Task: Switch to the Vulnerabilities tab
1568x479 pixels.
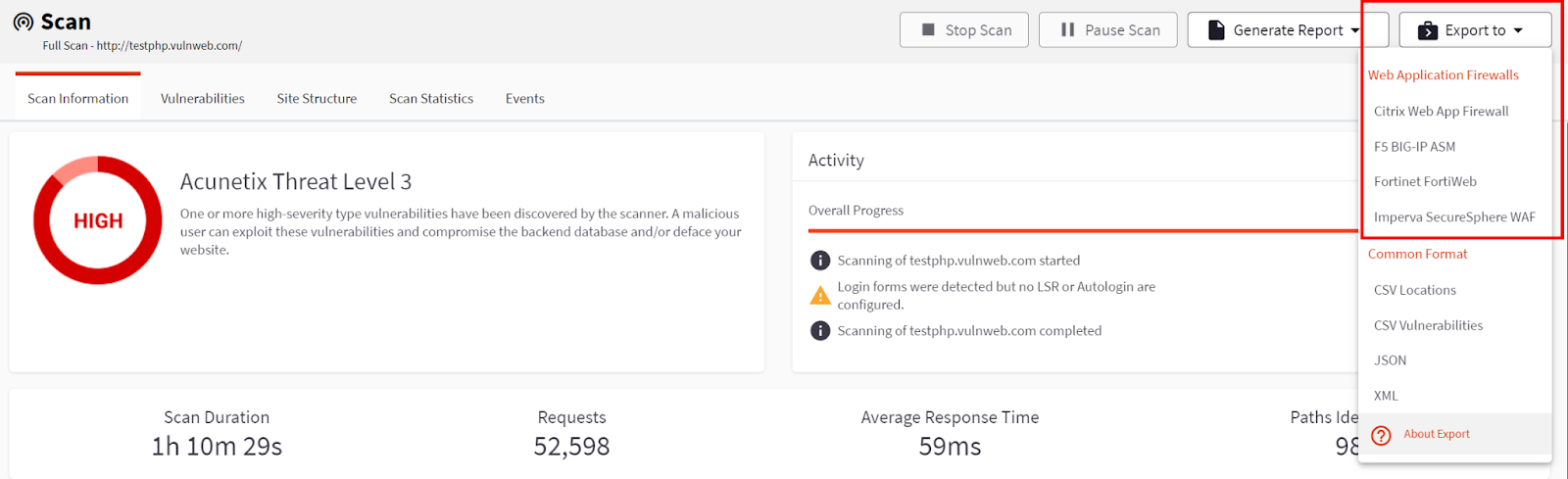Action: point(203,98)
